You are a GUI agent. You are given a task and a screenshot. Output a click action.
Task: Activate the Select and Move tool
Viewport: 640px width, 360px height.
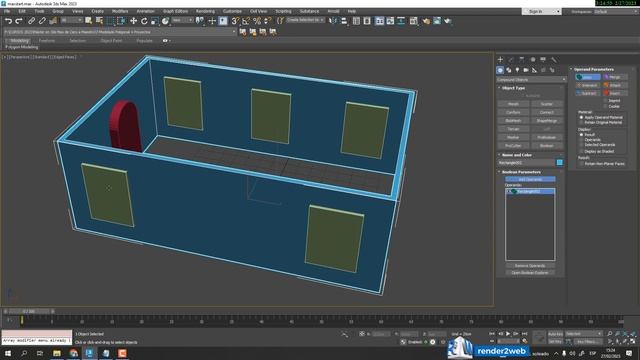click(x=133, y=21)
